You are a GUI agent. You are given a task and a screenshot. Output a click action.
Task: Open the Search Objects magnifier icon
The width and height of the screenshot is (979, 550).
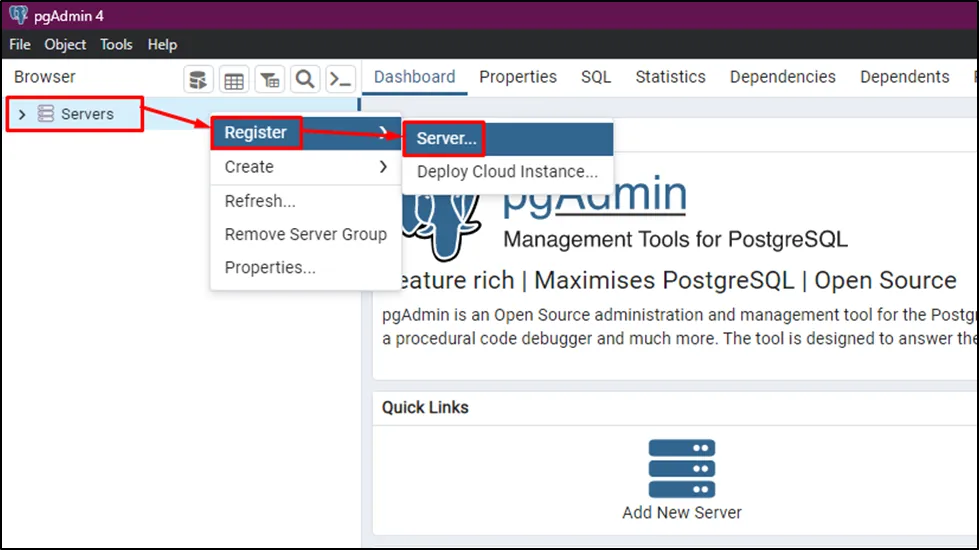[305, 80]
